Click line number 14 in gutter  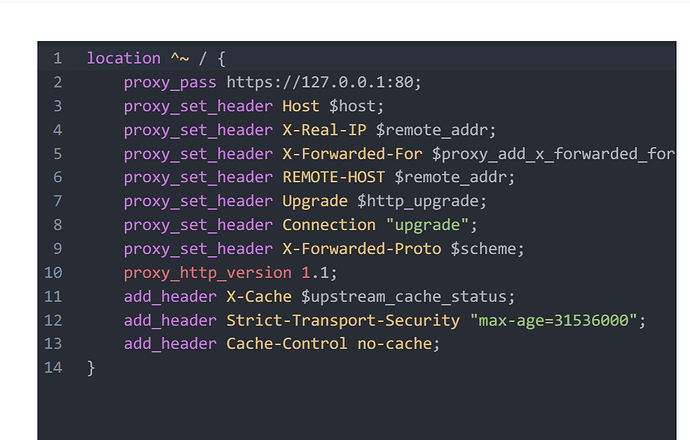[53, 367]
